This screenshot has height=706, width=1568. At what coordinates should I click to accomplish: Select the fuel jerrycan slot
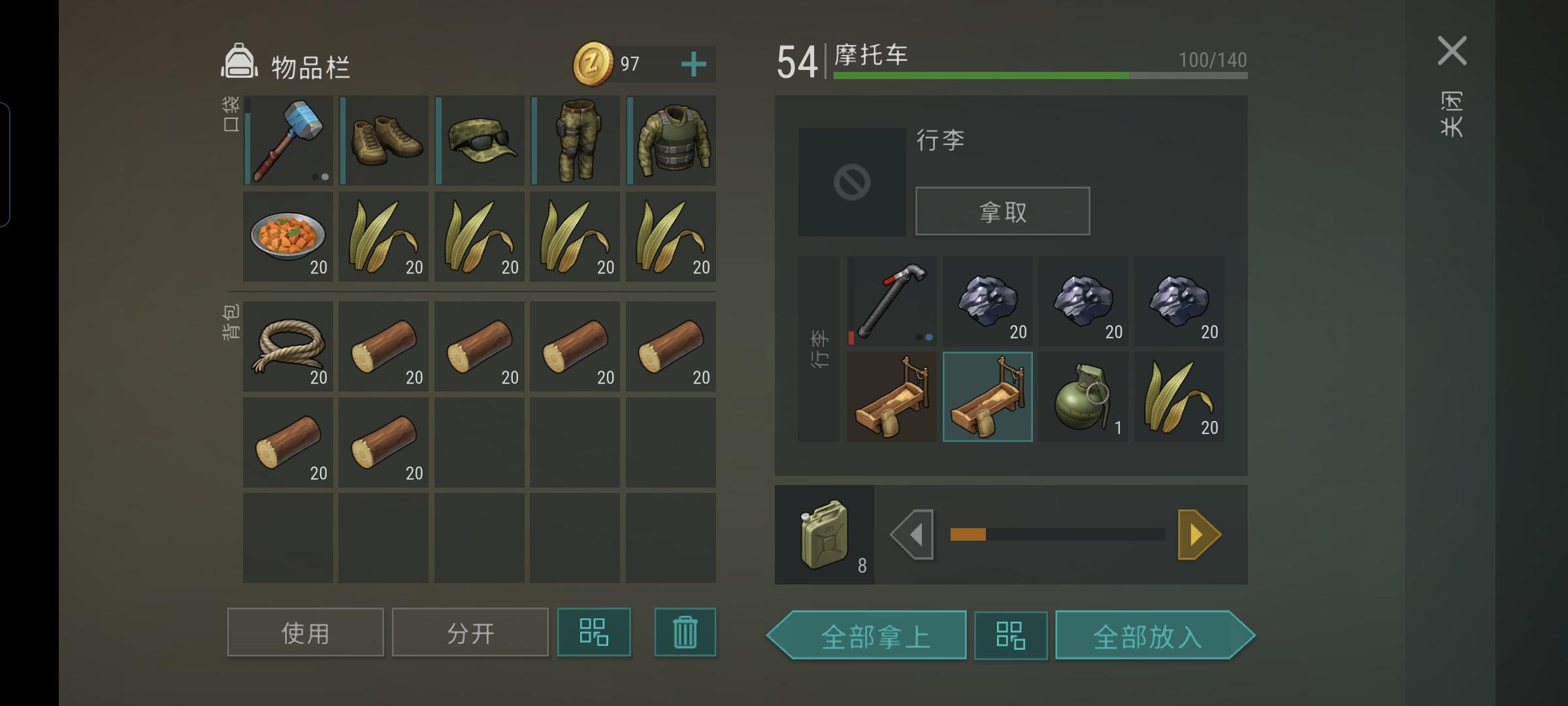(x=825, y=535)
